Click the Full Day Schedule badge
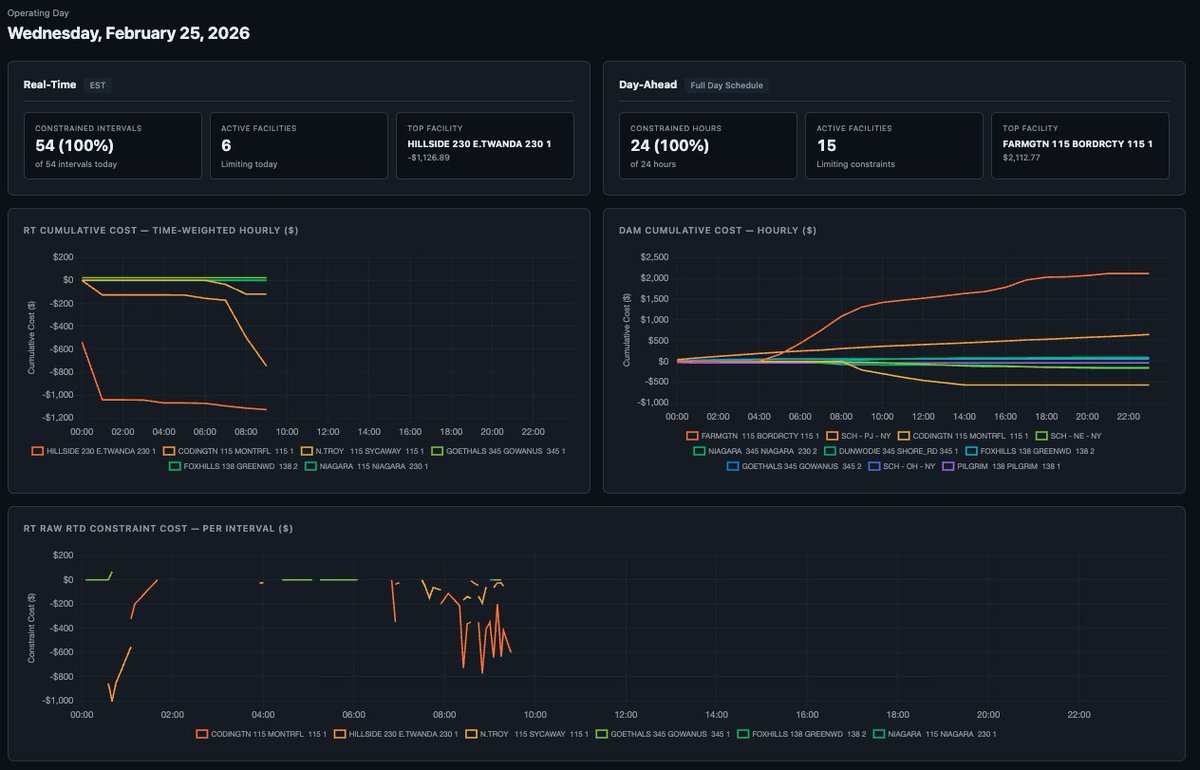1200x770 pixels. tap(727, 85)
